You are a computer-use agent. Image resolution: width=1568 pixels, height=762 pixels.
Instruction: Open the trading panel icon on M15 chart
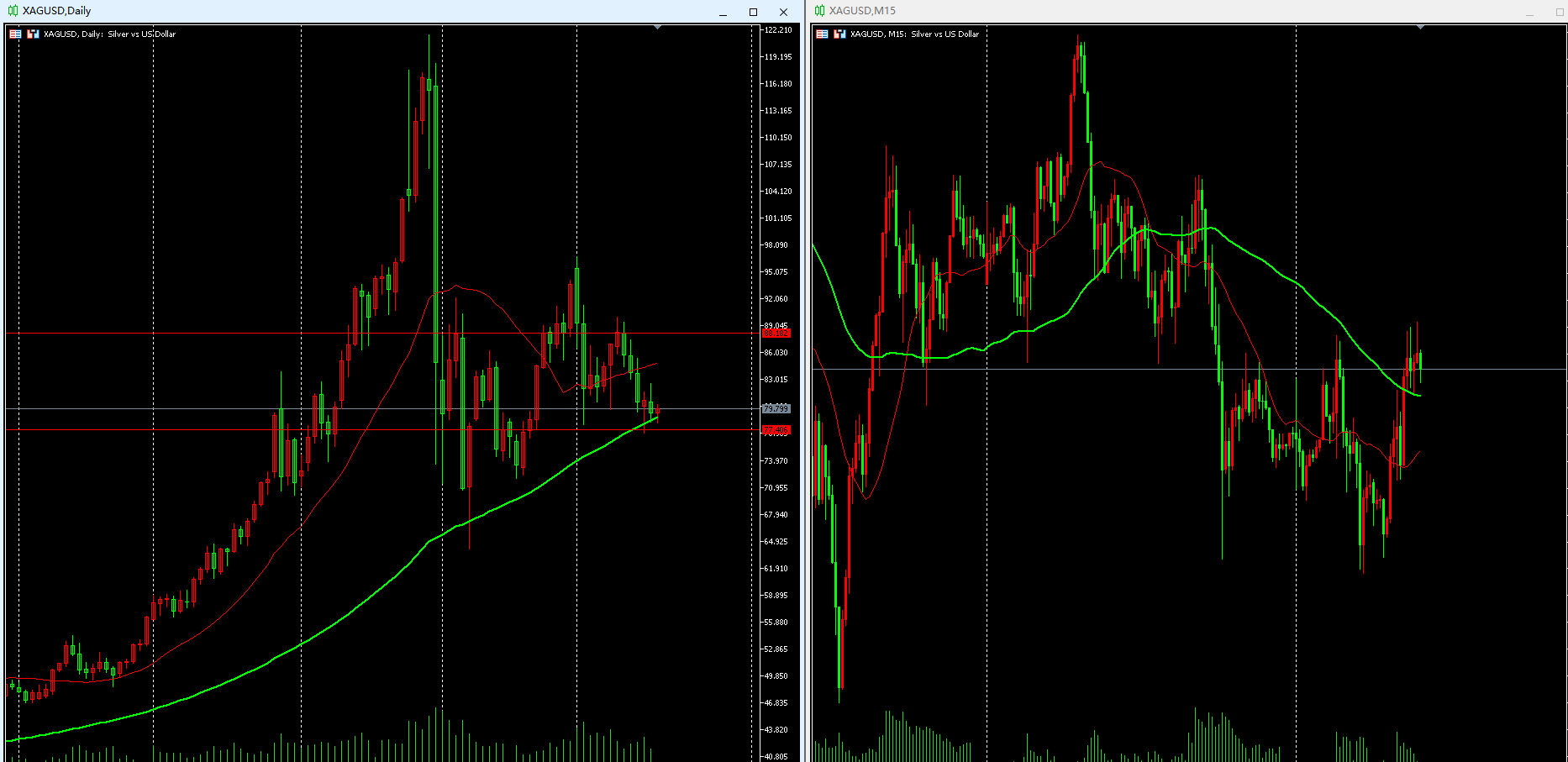[x=839, y=34]
